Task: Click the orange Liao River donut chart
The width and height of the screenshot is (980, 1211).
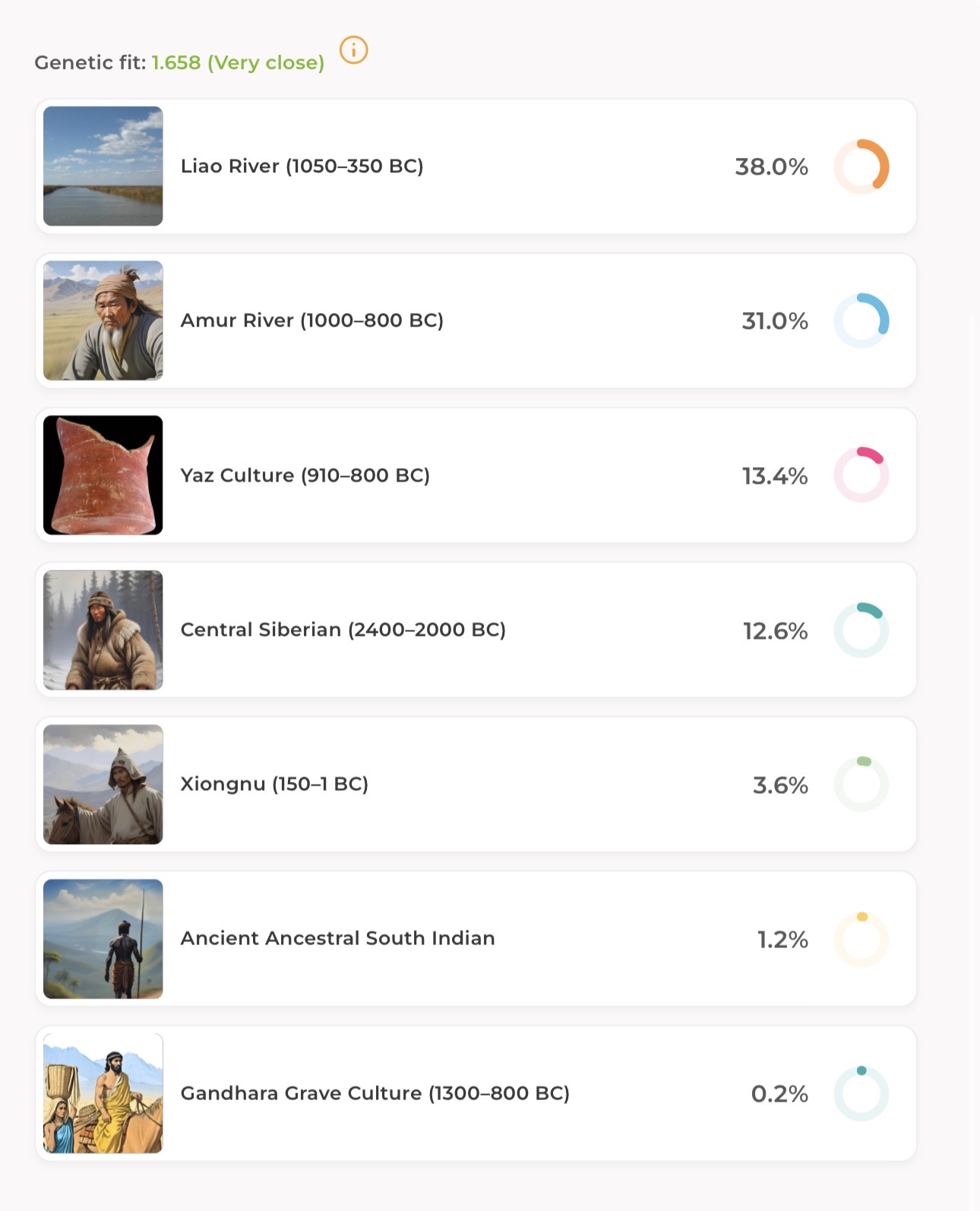Action: click(861, 166)
